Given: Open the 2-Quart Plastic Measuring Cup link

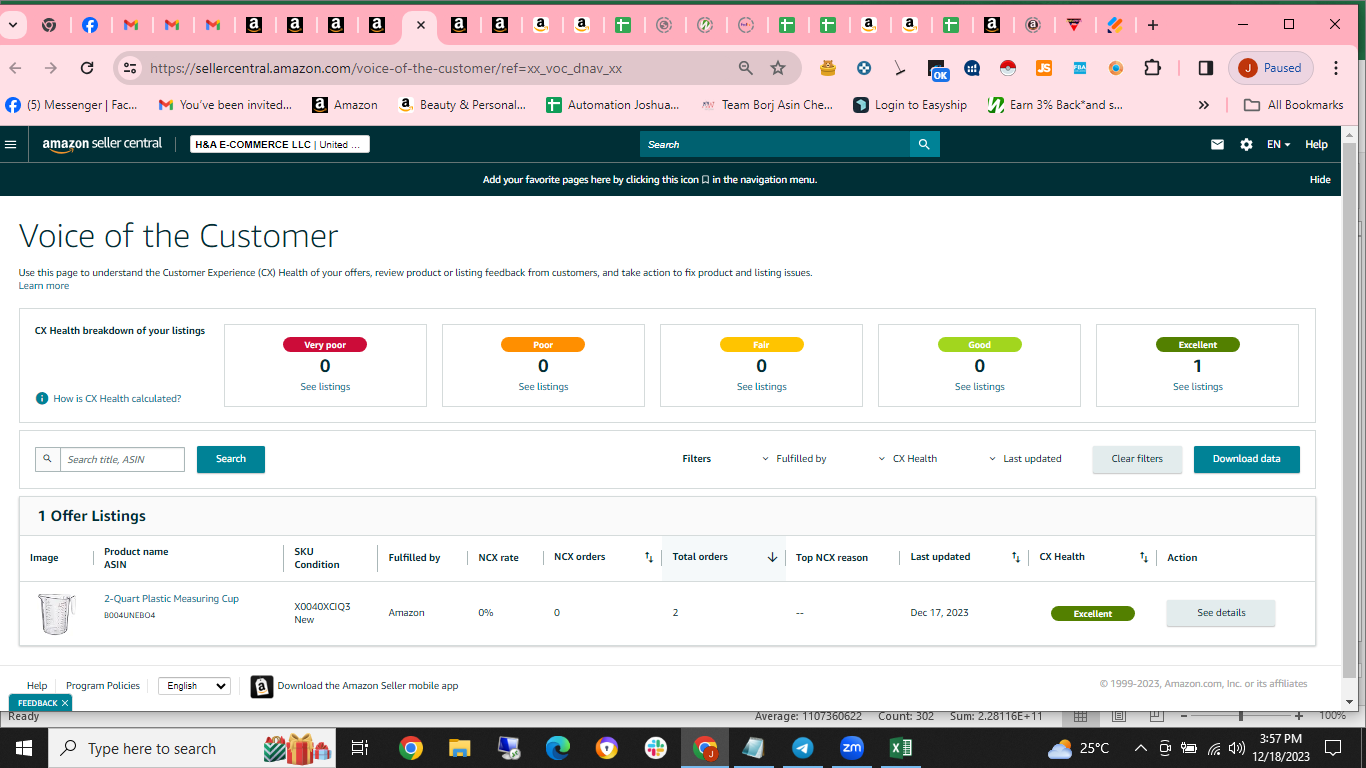Looking at the screenshot, I should tap(171, 599).
